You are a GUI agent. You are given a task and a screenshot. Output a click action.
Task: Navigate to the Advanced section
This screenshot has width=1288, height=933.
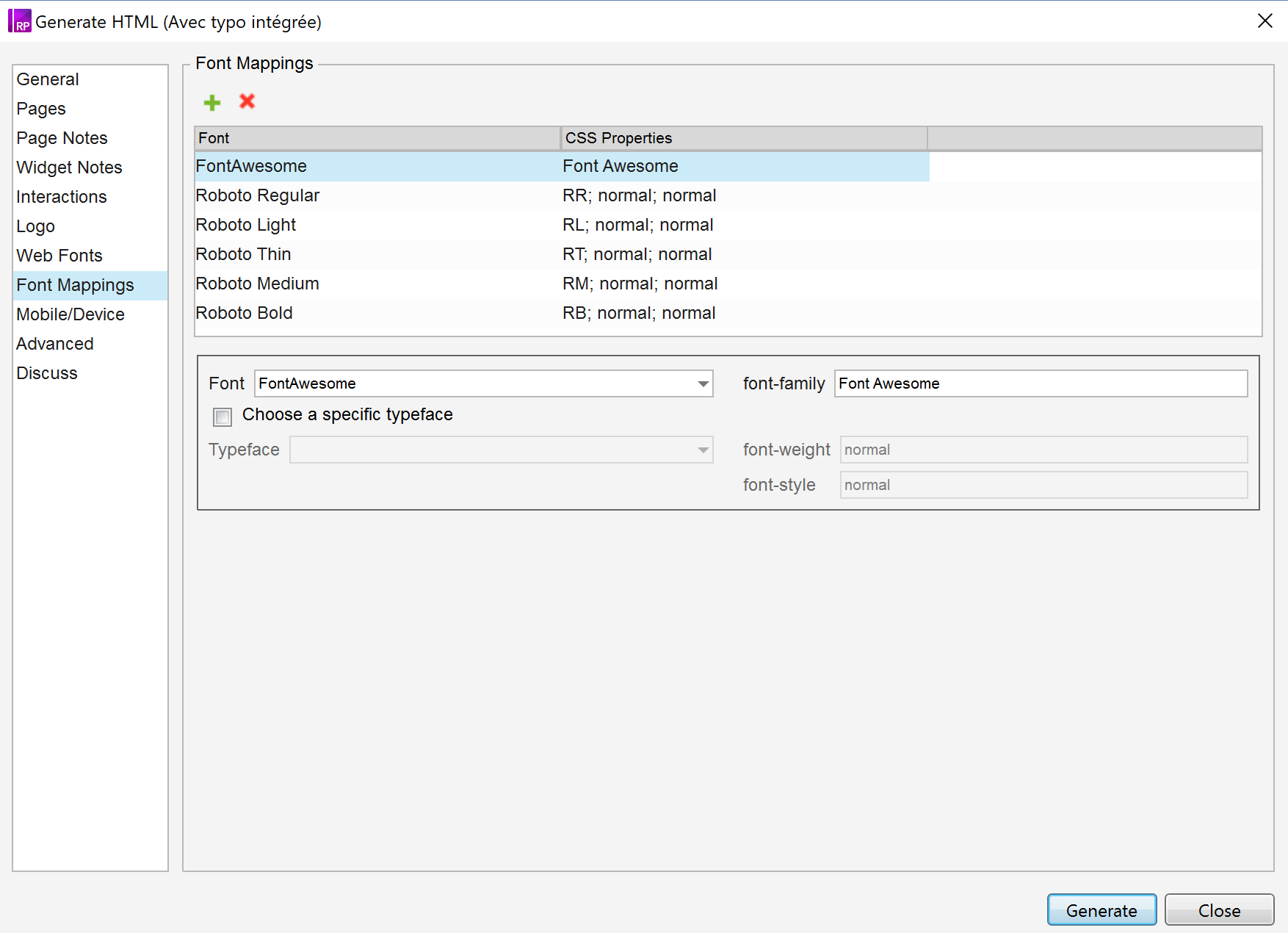(x=54, y=343)
